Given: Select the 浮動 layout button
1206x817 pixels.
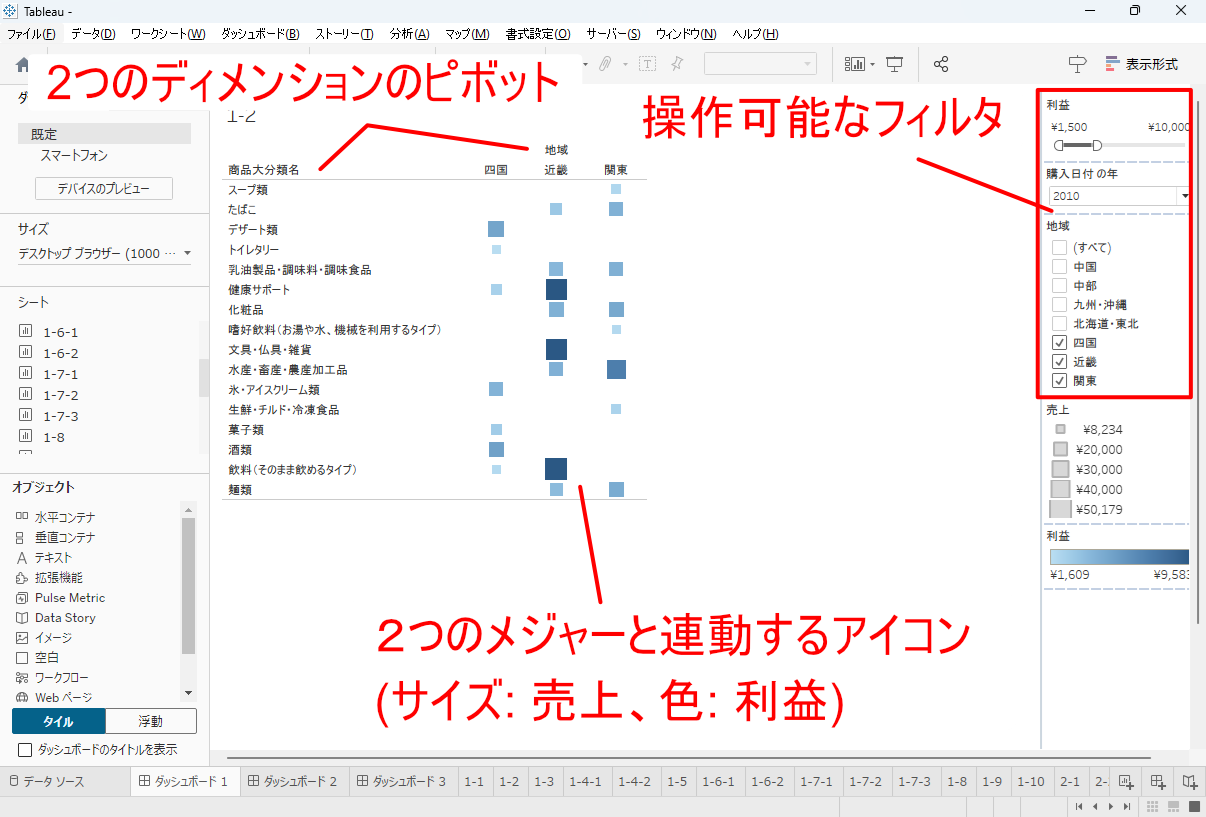Looking at the screenshot, I should [151, 721].
